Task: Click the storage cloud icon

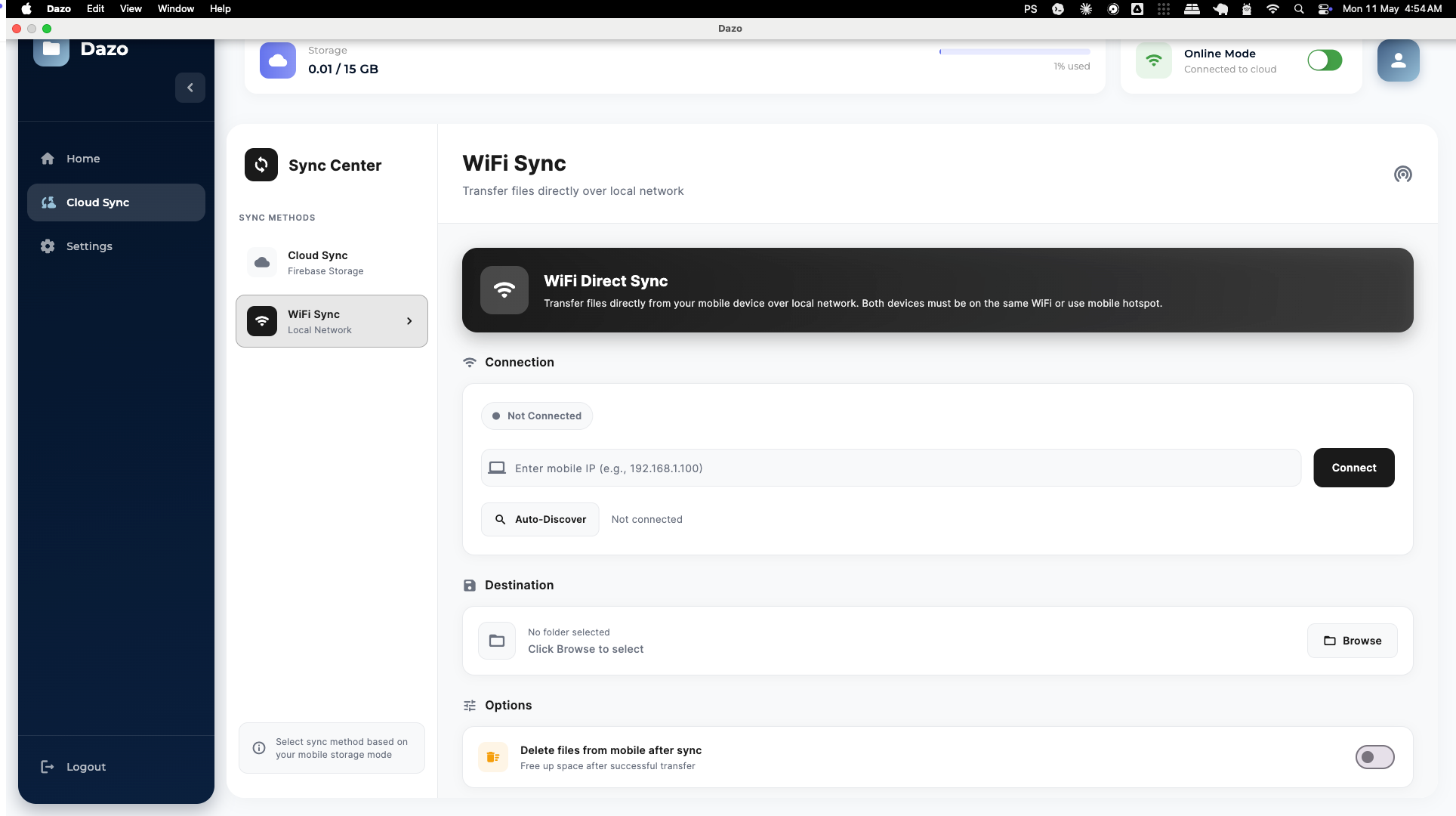Action: 278,60
